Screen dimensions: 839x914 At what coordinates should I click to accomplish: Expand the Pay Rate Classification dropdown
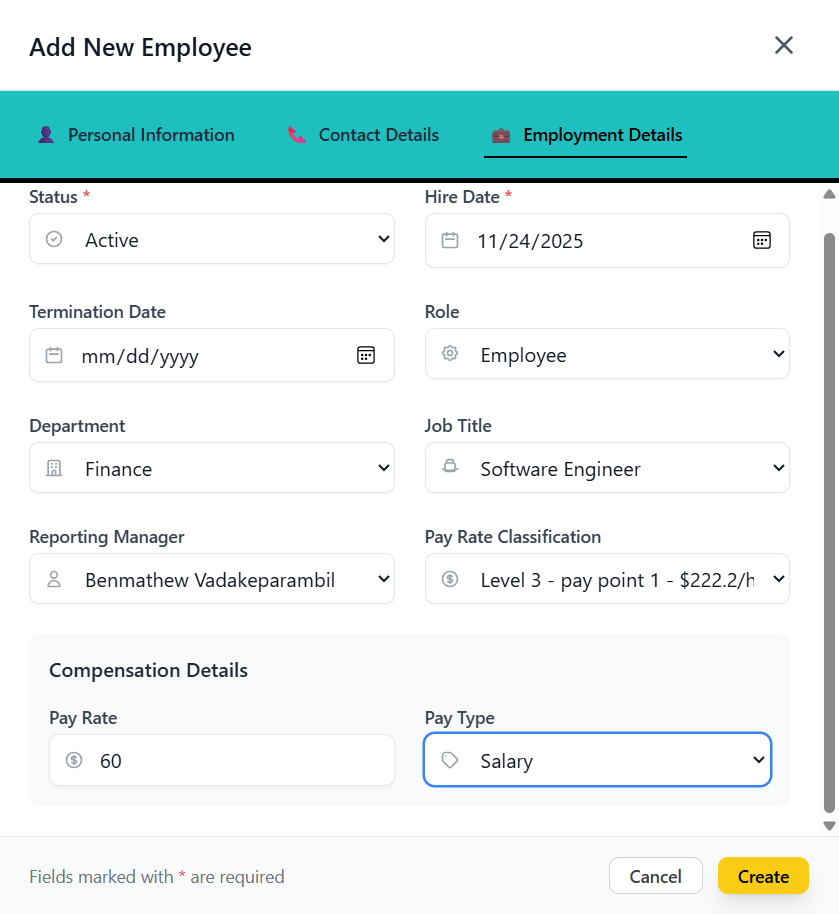607,579
